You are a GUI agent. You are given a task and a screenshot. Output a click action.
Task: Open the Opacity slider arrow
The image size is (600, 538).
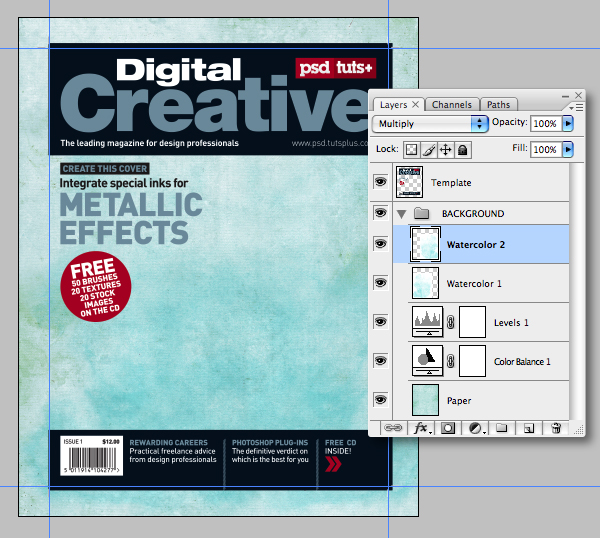[568, 124]
